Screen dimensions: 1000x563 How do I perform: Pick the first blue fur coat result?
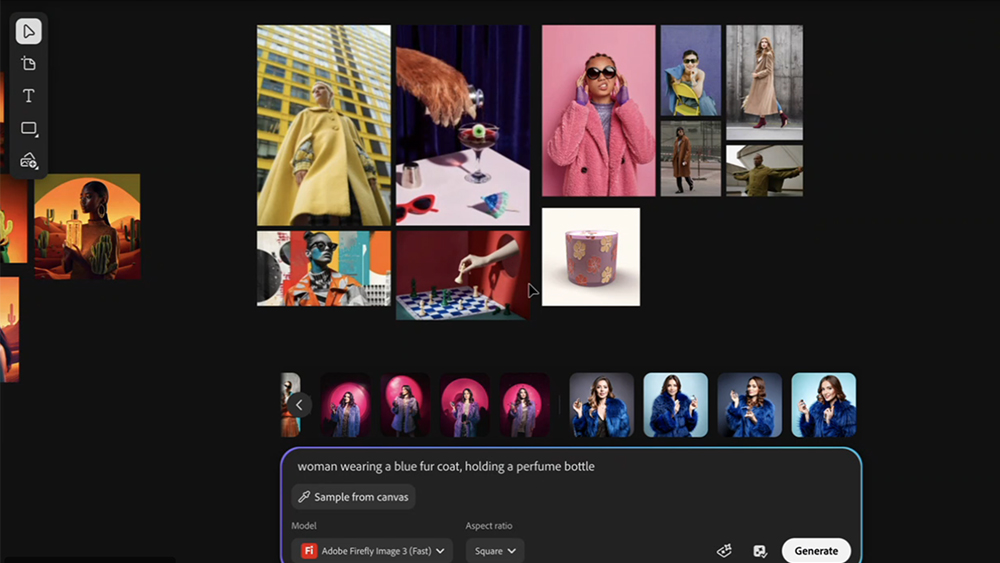point(602,405)
